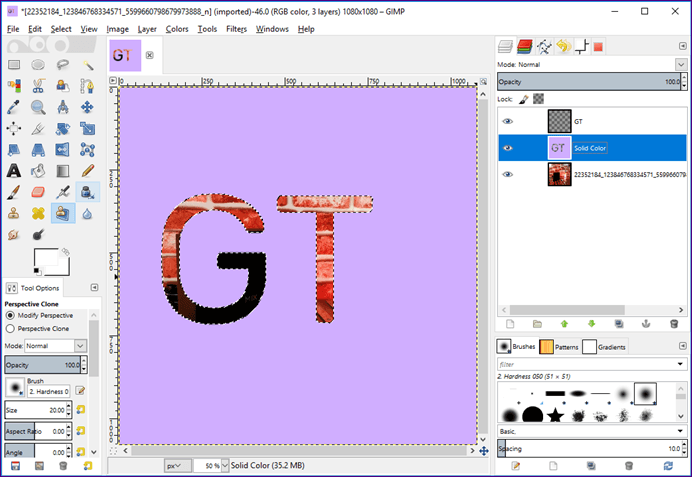The image size is (692, 477).
Task: Select the Crop tool
Action: (x=38, y=128)
